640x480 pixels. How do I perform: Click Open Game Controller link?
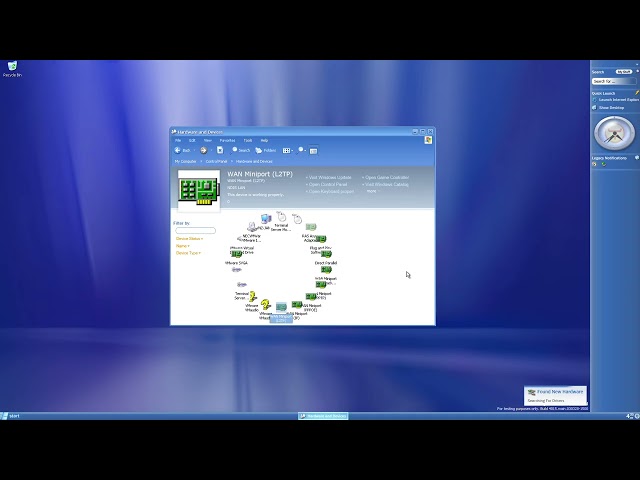click(387, 177)
